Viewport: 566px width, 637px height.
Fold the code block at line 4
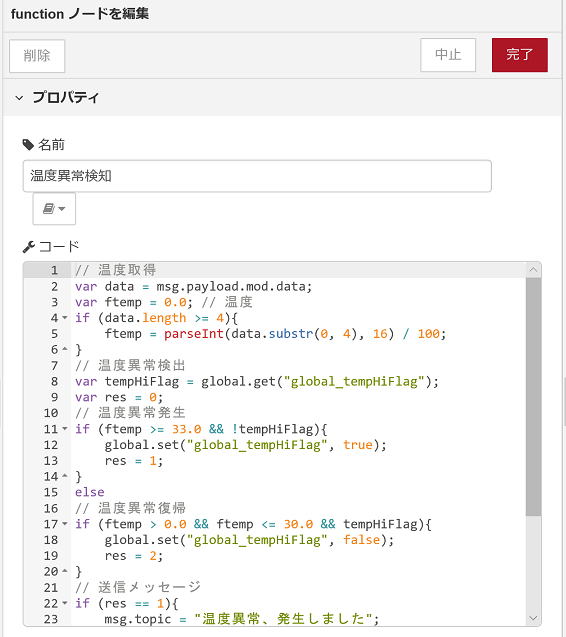pos(65,318)
